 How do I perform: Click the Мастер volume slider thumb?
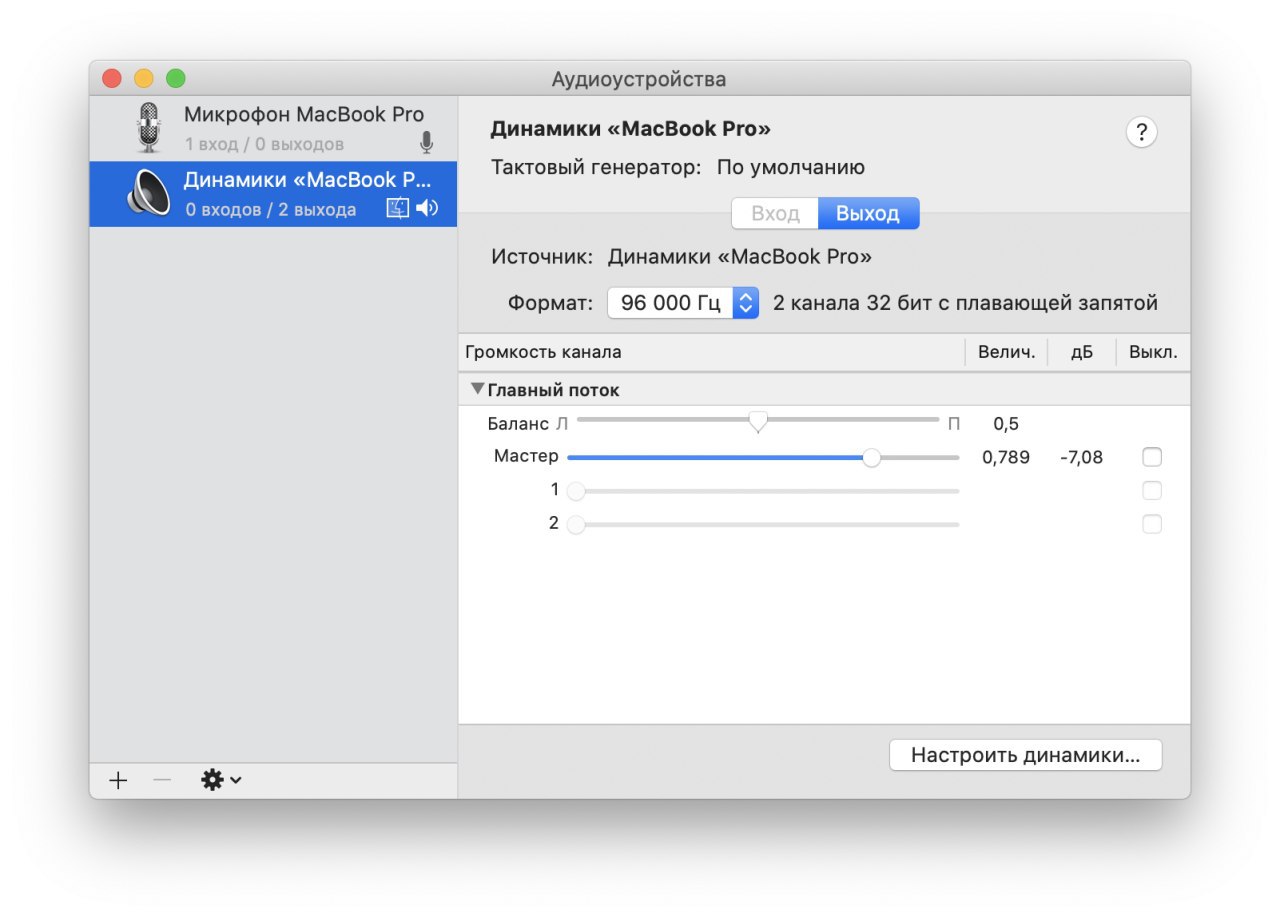872,457
